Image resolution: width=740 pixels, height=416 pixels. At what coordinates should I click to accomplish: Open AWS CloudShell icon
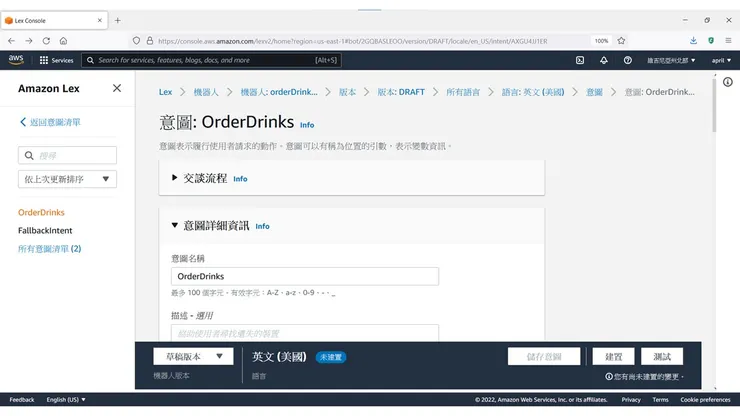[x=580, y=60]
